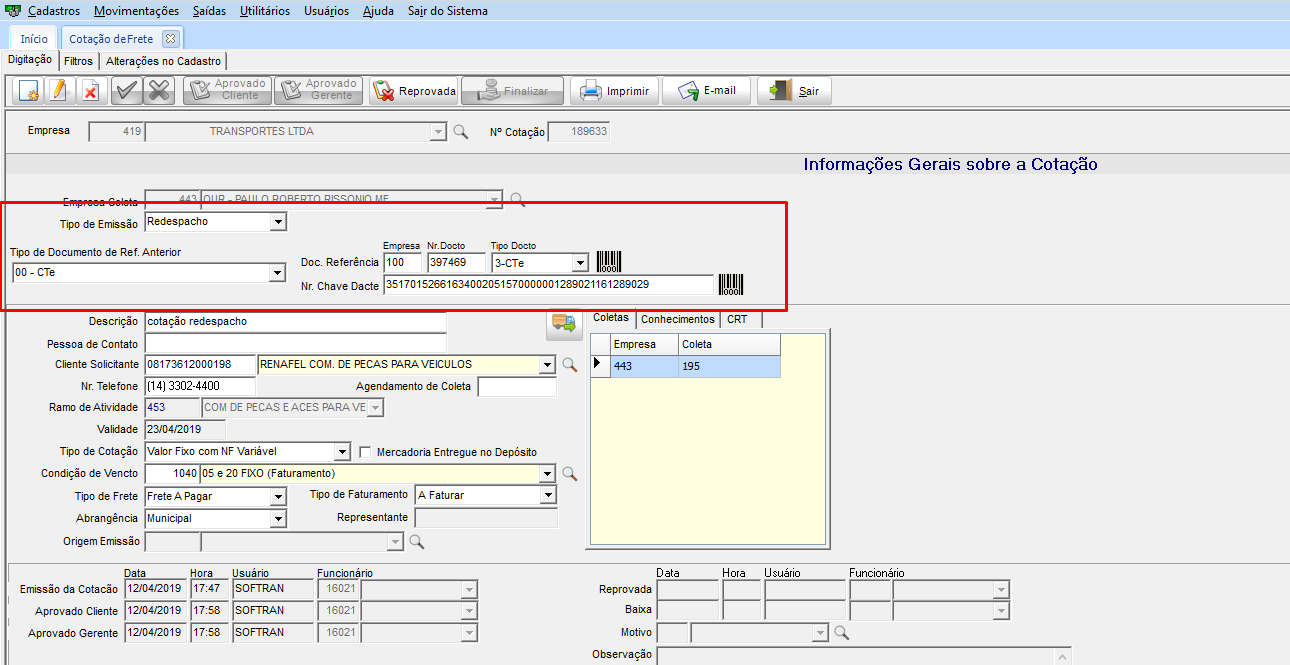Switch to the Filtros tab
The width and height of the screenshot is (1290, 665).
coord(78,61)
